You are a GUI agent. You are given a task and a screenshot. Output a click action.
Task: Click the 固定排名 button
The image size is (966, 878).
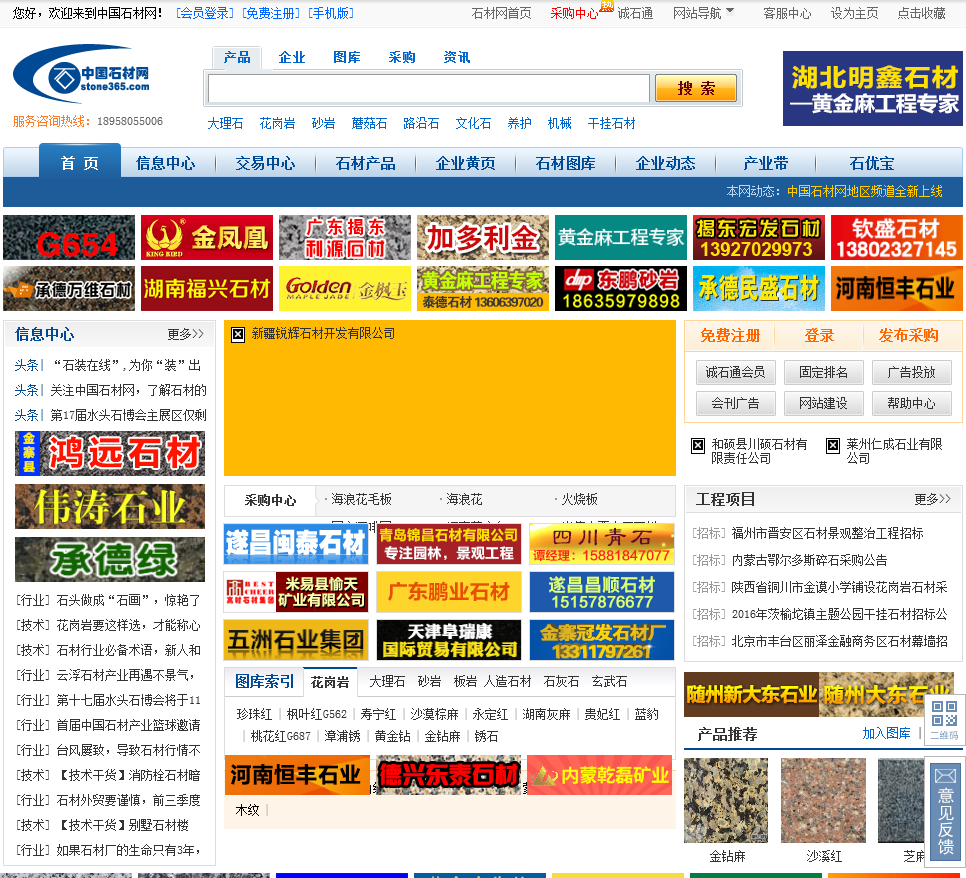[824, 372]
